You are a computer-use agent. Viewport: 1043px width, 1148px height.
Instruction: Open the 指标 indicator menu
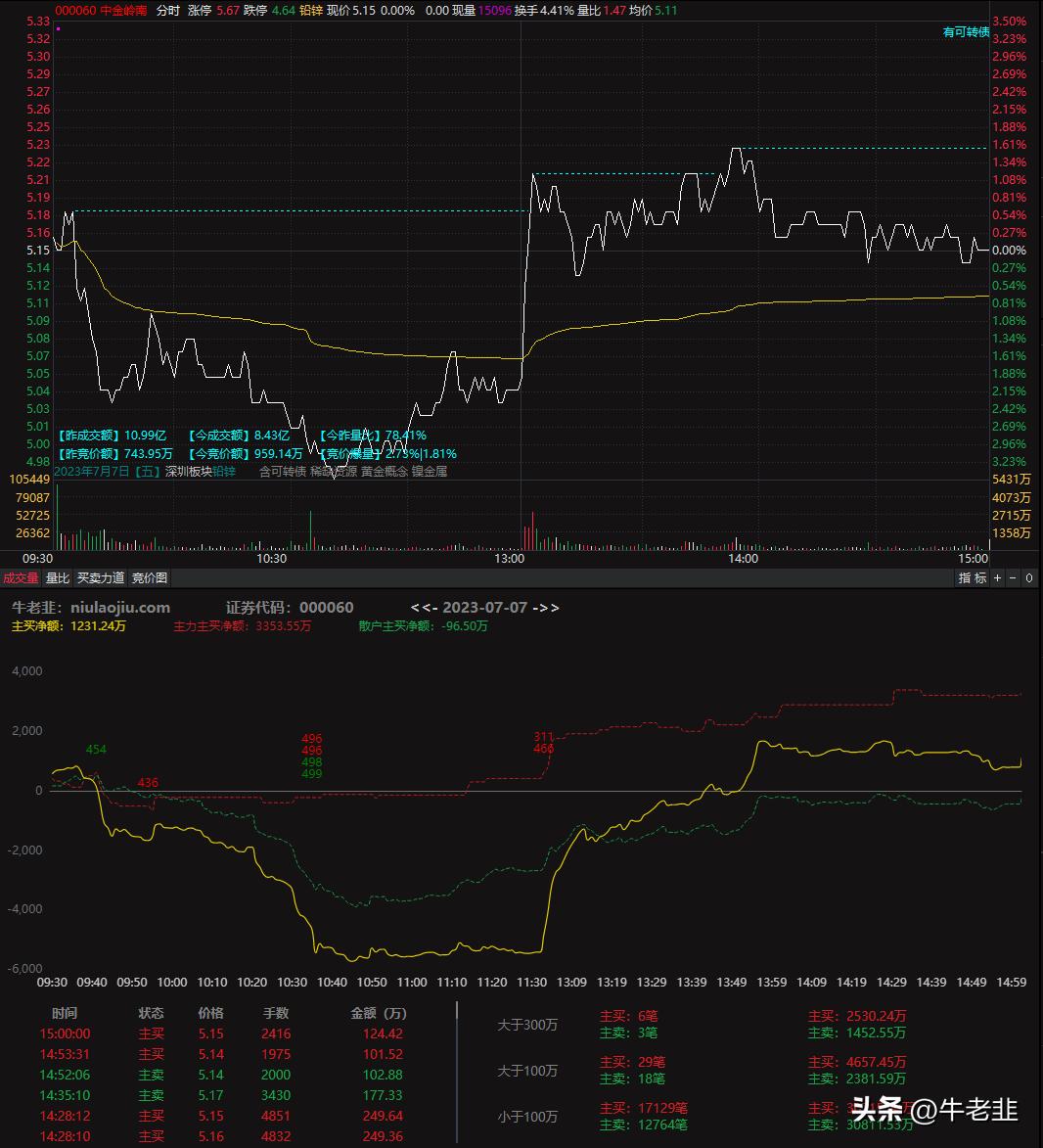coord(973,578)
